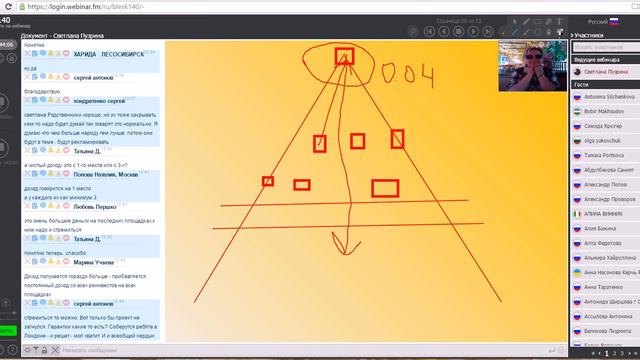Open chat user Попова Наталия, Москва
The image size is (640, 360).
[x=106, y=174]
